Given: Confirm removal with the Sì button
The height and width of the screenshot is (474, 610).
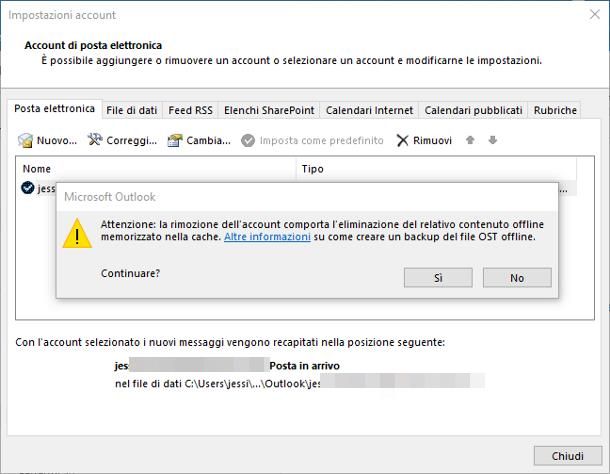Looking at the screenshot, I should tap(438, 278).
